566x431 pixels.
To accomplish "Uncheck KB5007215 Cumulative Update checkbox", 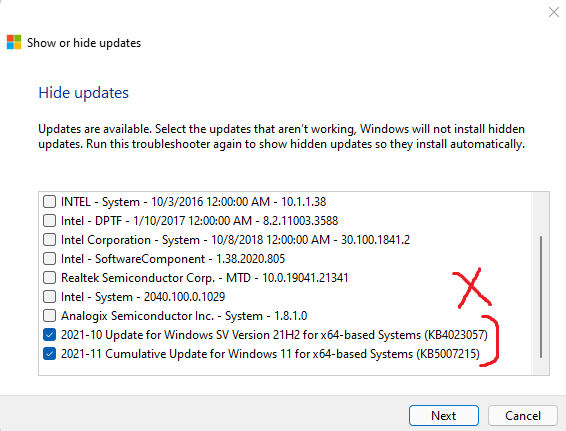I will 49,354.
